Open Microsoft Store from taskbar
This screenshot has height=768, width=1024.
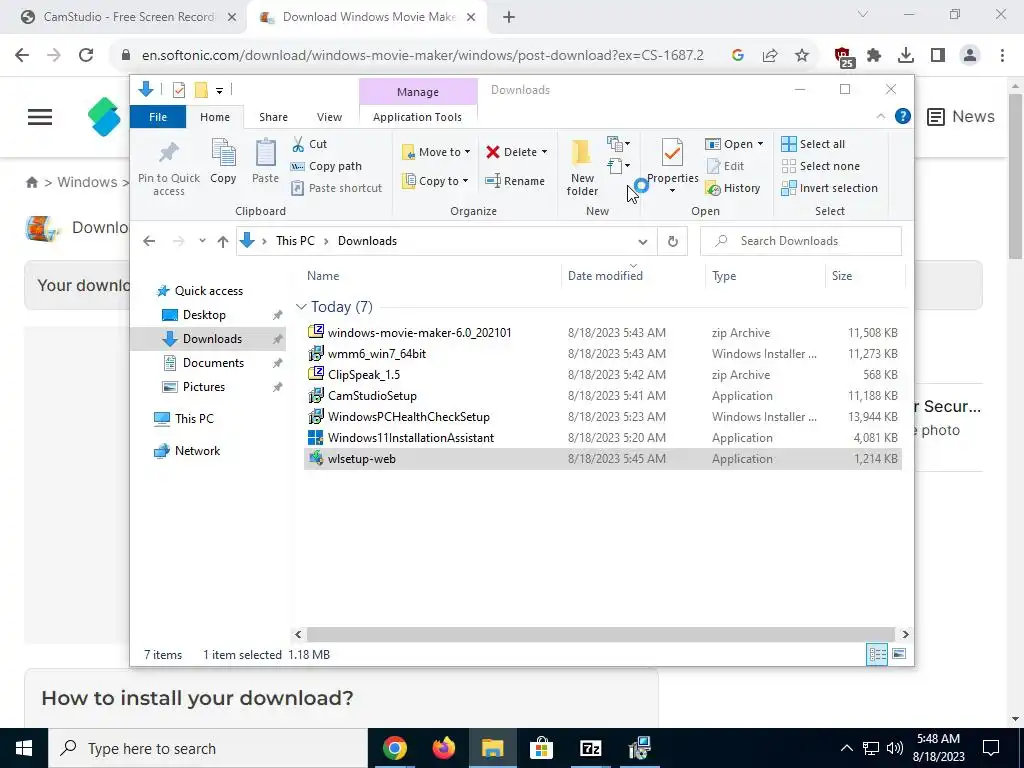[541, 748]
